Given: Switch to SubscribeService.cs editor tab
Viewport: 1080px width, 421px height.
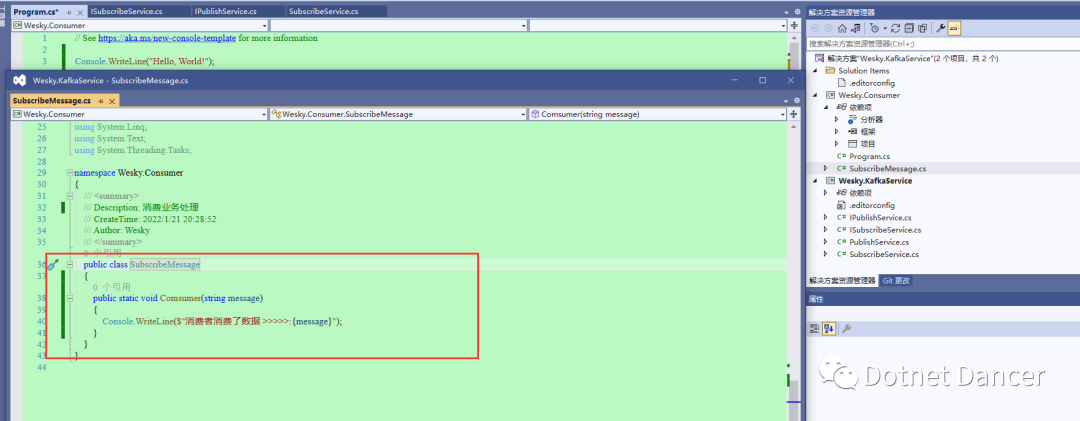Looking at the screenshot, I should [324, 12].
